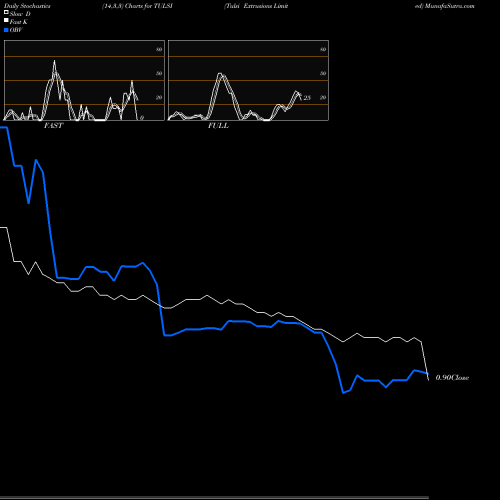Viewport: 500px width, 500px height.
Task: Click the 'FAST' chart label
Action: (x=54, y=126)
